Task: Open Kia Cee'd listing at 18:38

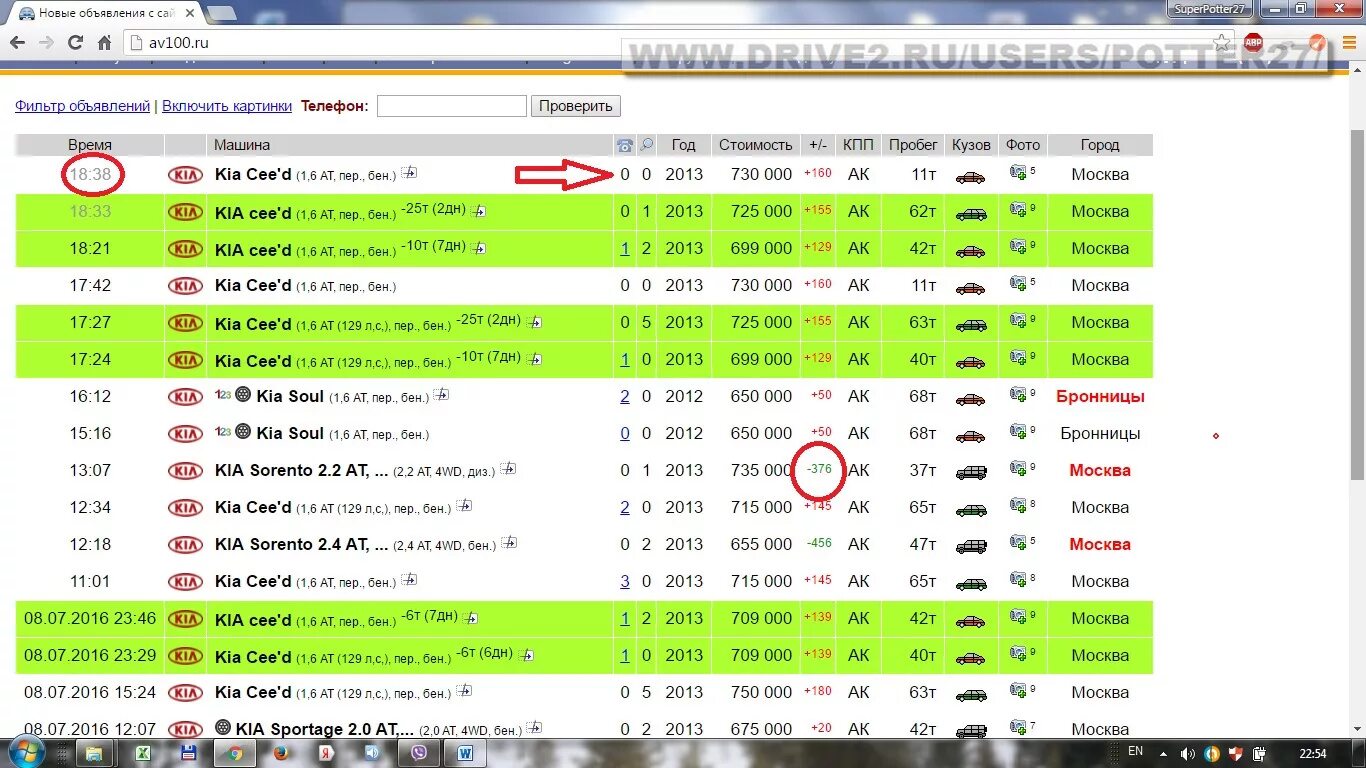Action: point(253,174)
